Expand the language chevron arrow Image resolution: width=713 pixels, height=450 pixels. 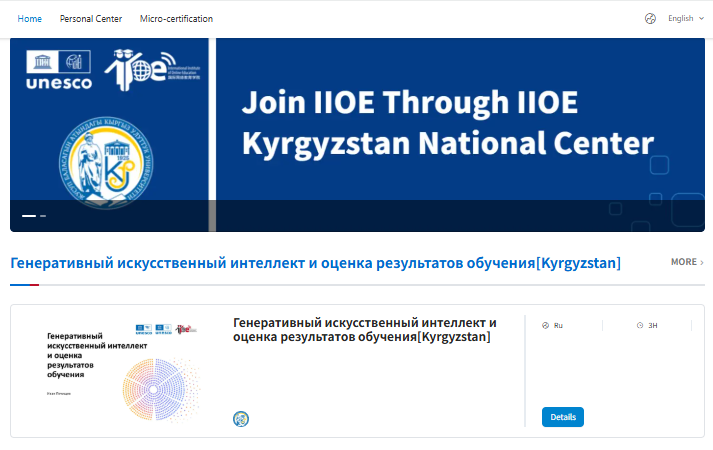[x=701, y=18]
